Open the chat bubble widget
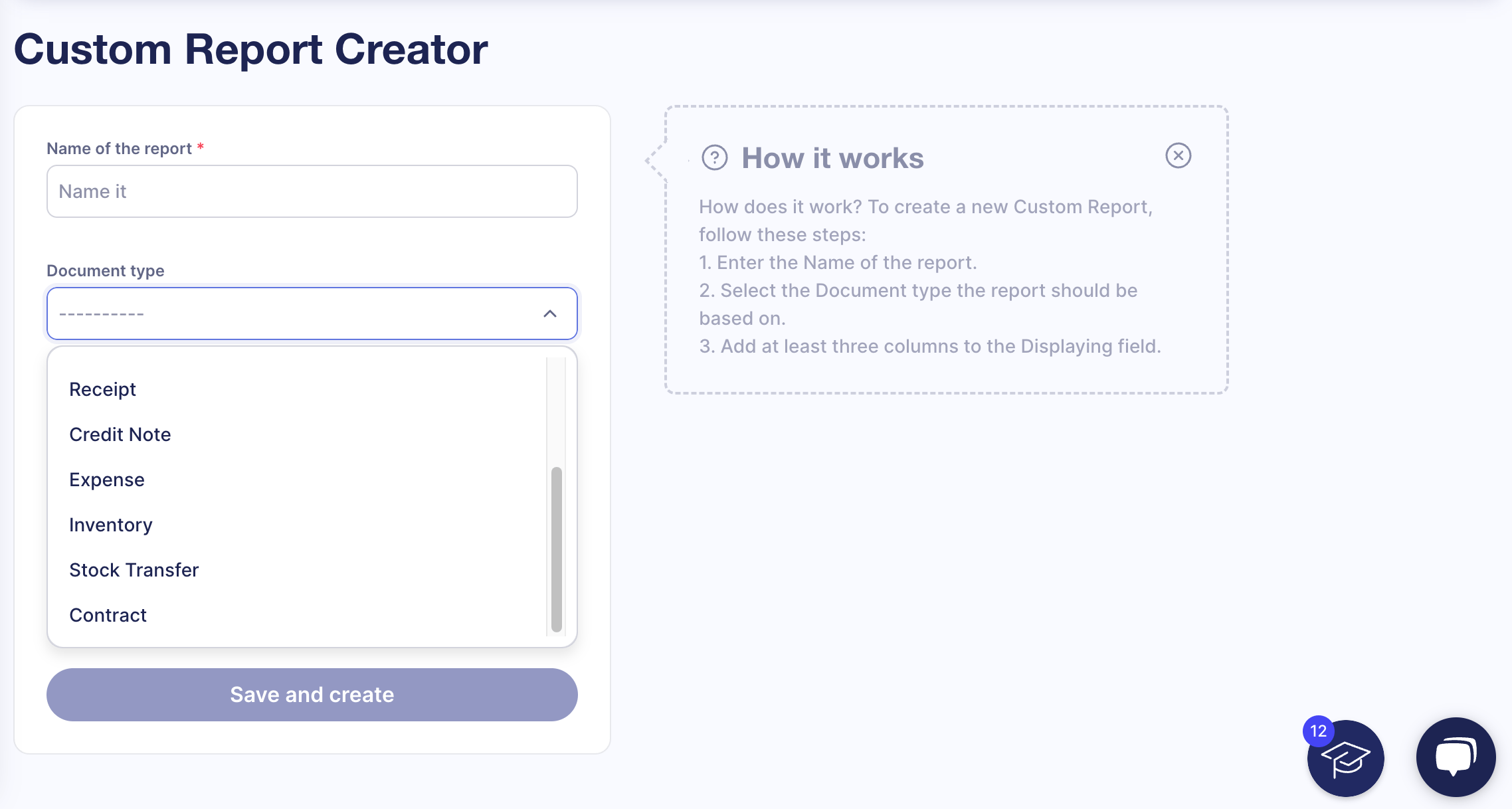 point(1456,757)
